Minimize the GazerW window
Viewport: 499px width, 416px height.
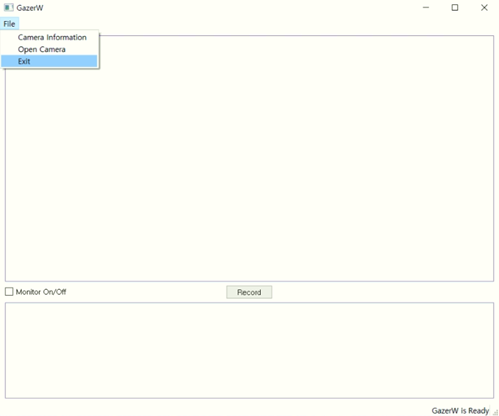[426, 7]
